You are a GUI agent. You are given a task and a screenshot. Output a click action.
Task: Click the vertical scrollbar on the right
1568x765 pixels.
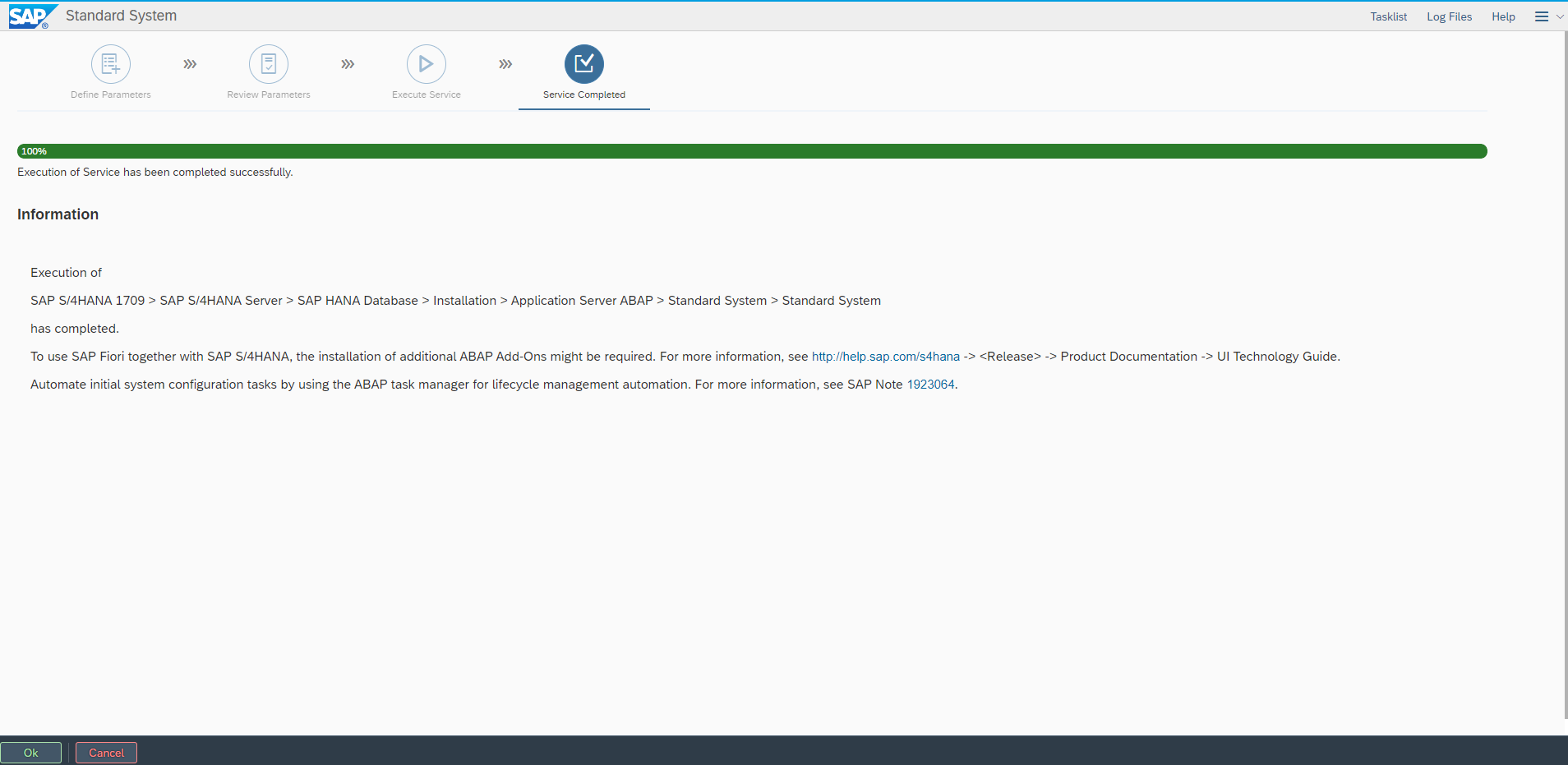(x=1565, y=370)
